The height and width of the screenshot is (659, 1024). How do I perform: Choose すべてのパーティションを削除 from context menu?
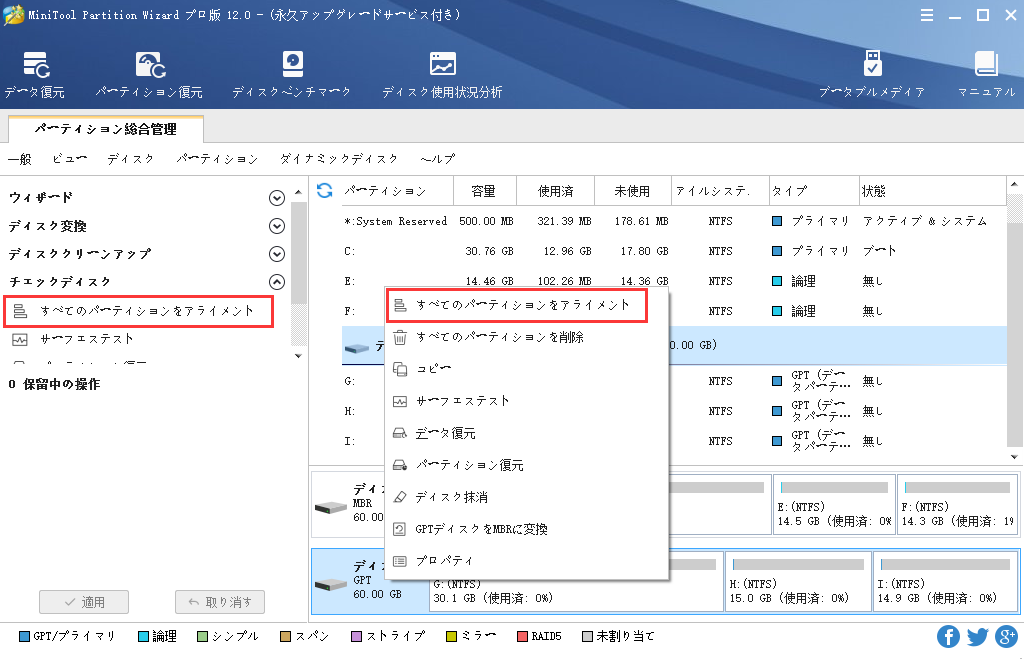526,338
